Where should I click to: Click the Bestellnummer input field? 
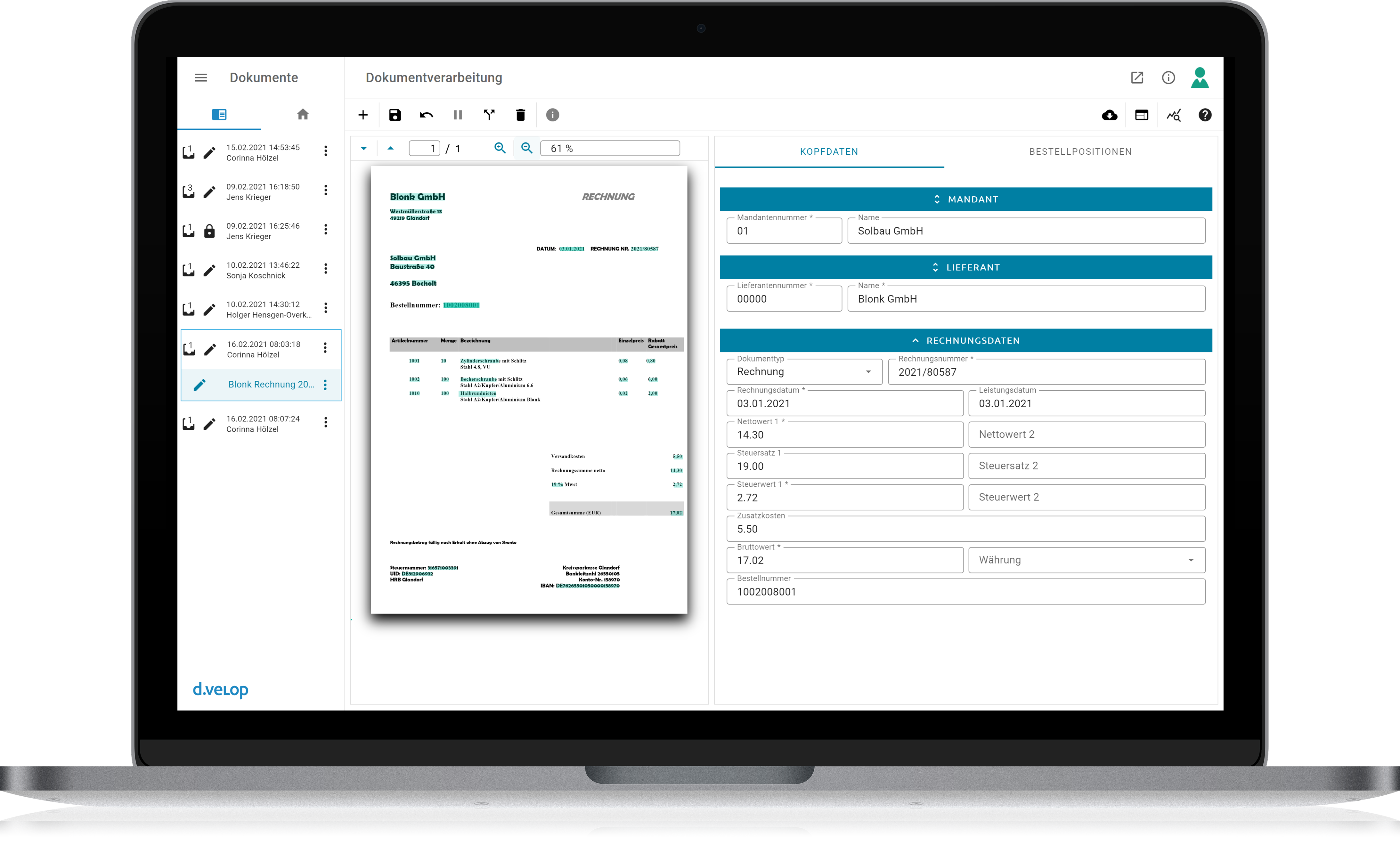[966, 591]
